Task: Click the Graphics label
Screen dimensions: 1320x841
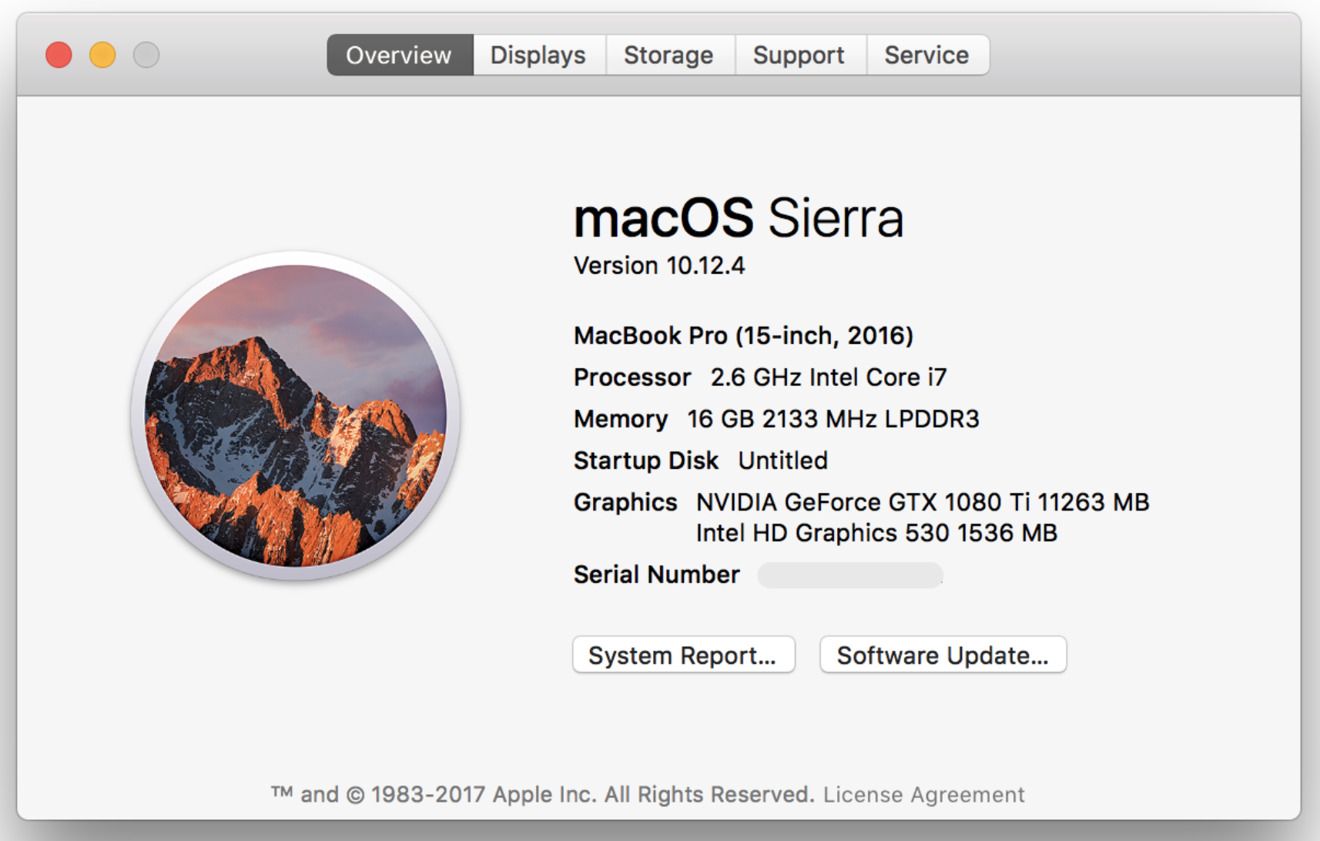Action: coord(625,502)
